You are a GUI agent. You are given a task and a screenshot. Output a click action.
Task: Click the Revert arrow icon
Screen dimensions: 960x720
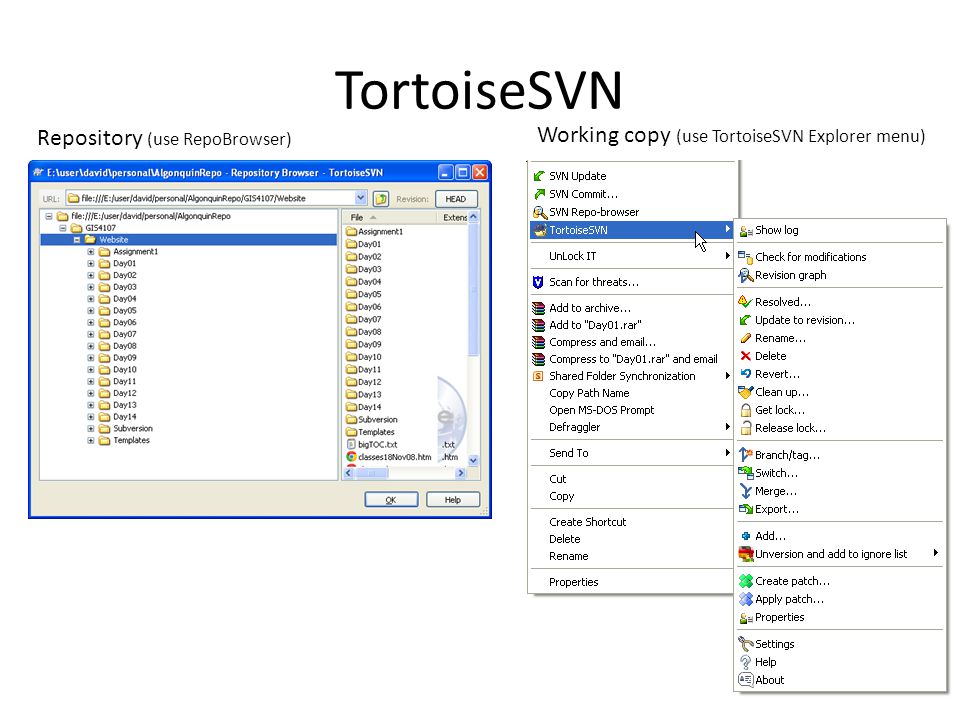coord(745,374)
